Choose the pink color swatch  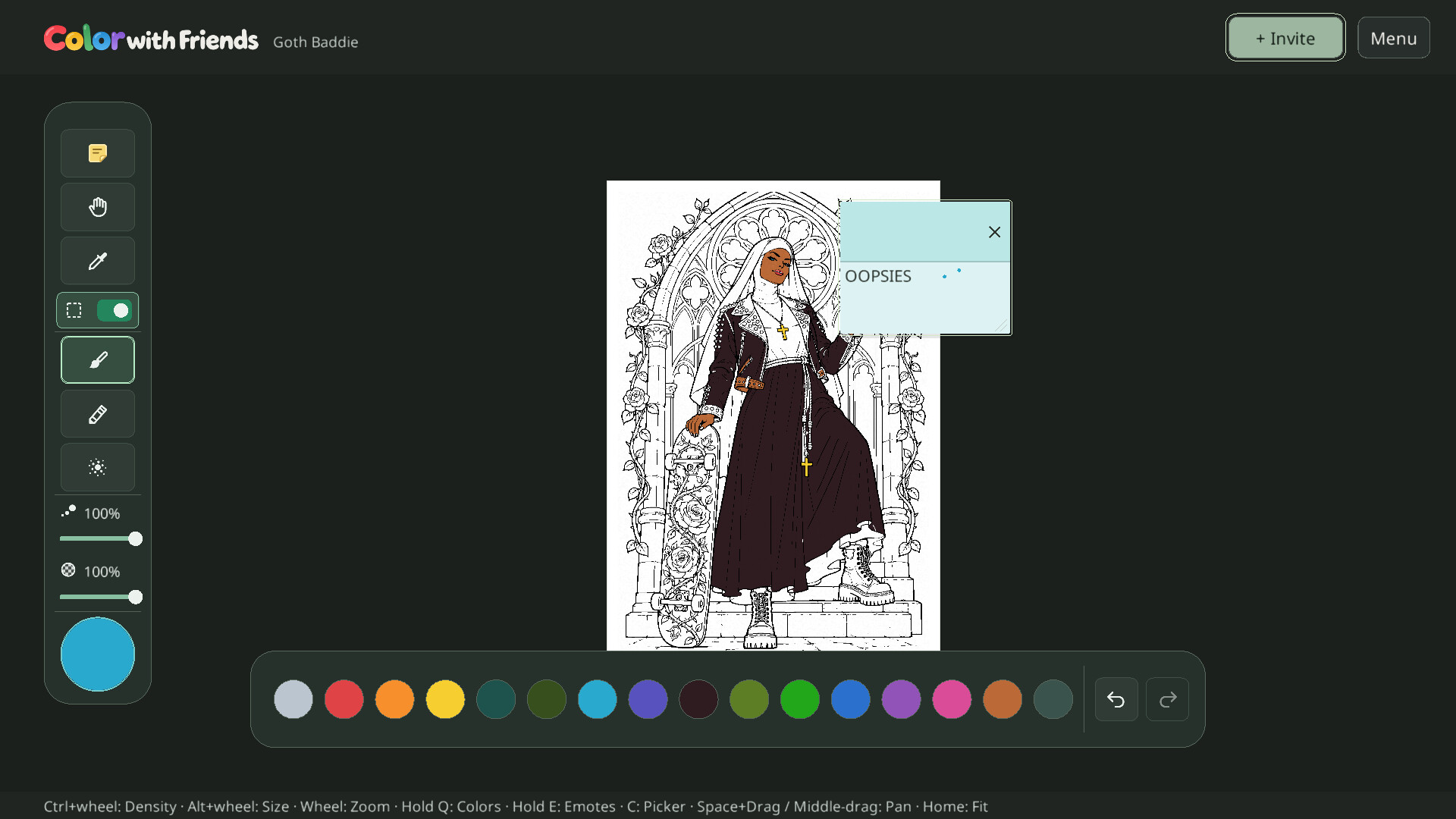952,699
